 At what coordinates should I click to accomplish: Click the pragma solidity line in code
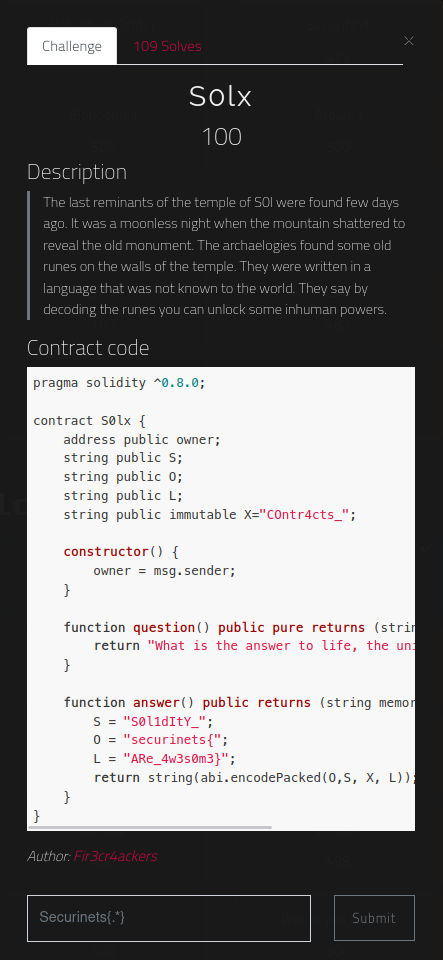(x=119, y=383)
